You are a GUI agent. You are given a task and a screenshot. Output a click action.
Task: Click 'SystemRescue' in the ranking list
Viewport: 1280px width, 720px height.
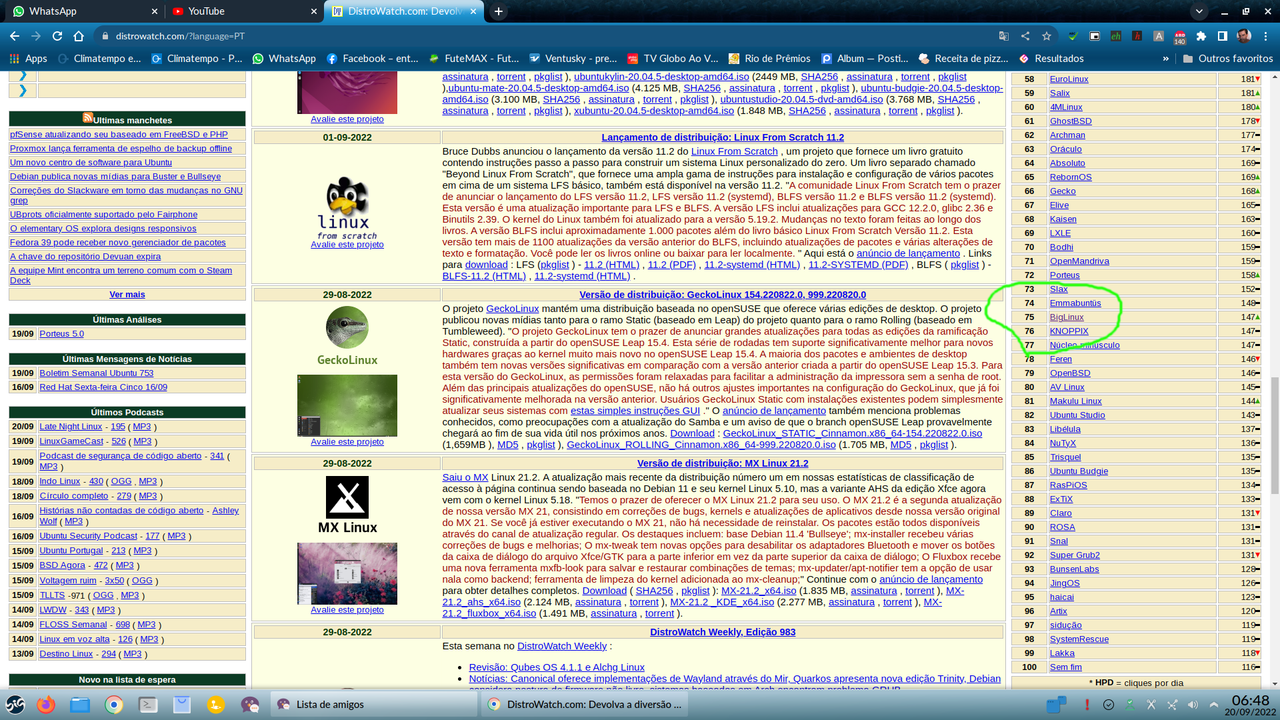tap(1079, 639)
